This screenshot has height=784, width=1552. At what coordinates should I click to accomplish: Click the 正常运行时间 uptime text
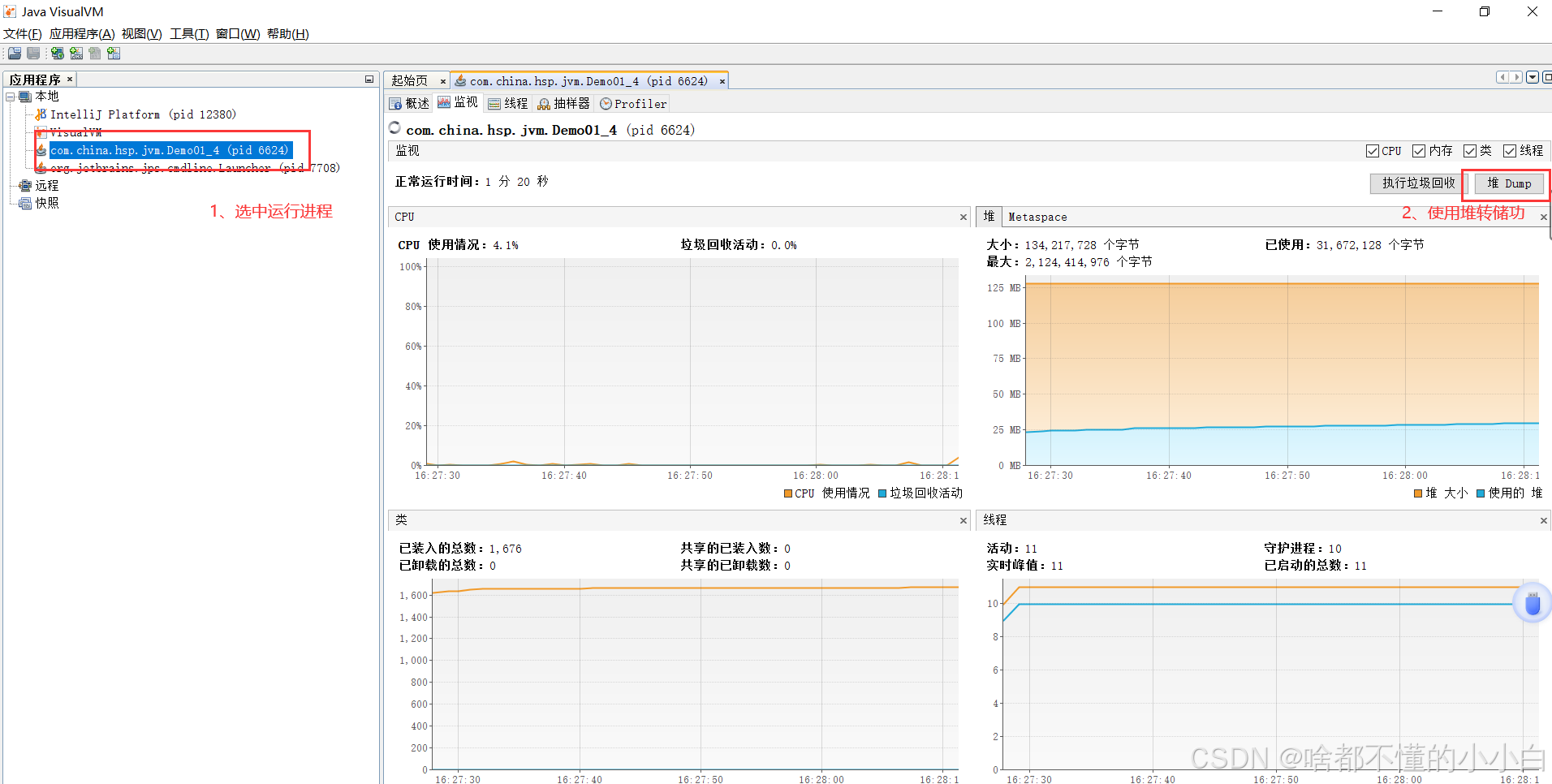pos(472,182)
